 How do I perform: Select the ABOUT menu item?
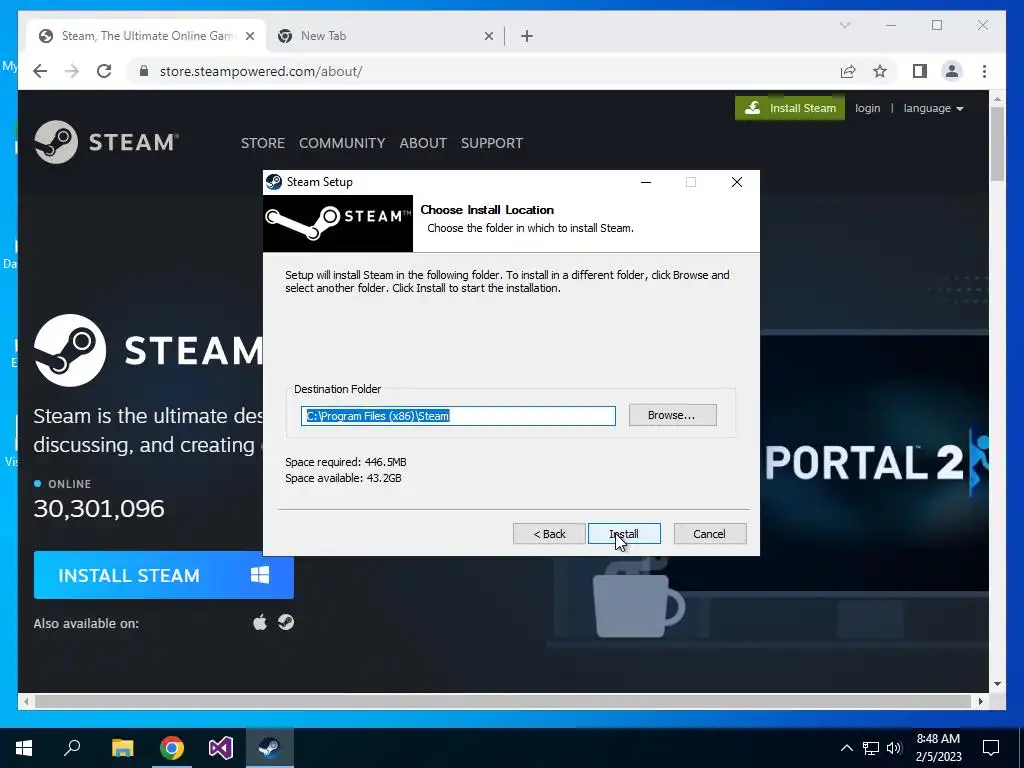click(x=423, y=143)
